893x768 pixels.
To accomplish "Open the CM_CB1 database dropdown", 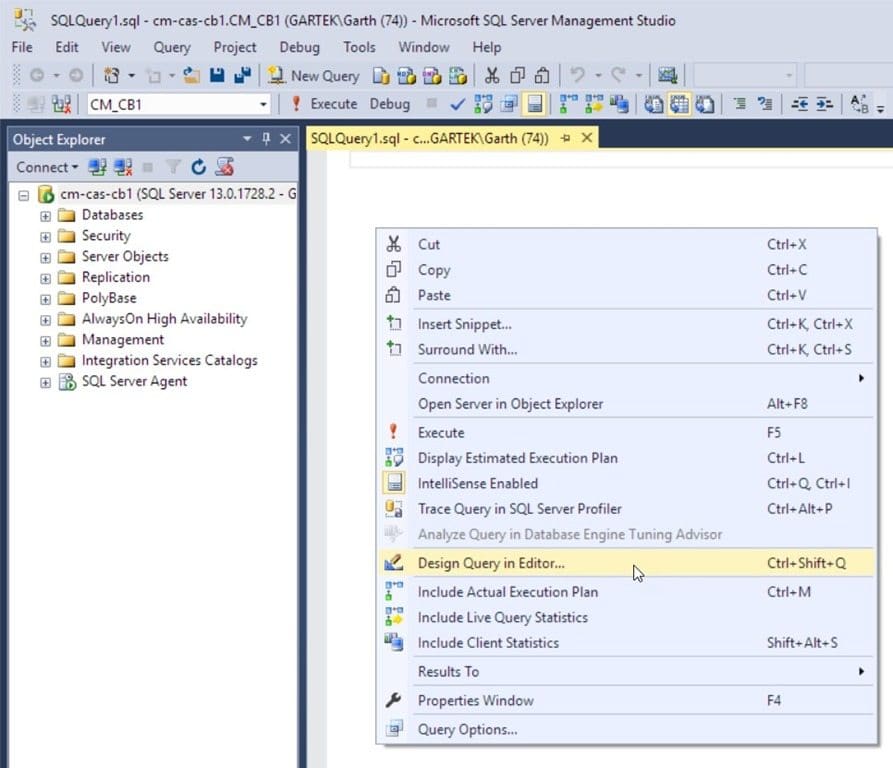I will 263,105.
